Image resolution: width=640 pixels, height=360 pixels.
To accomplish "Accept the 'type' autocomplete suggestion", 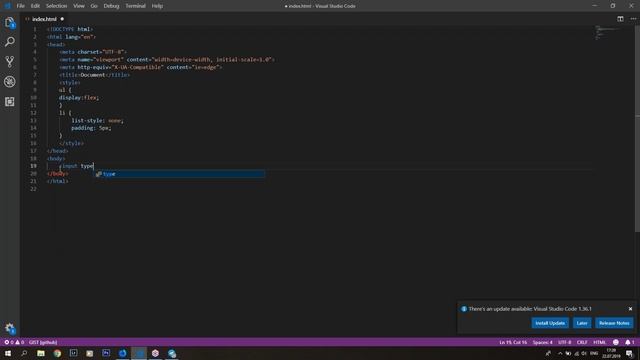I will pyautogui.click(x=180, y=174).
